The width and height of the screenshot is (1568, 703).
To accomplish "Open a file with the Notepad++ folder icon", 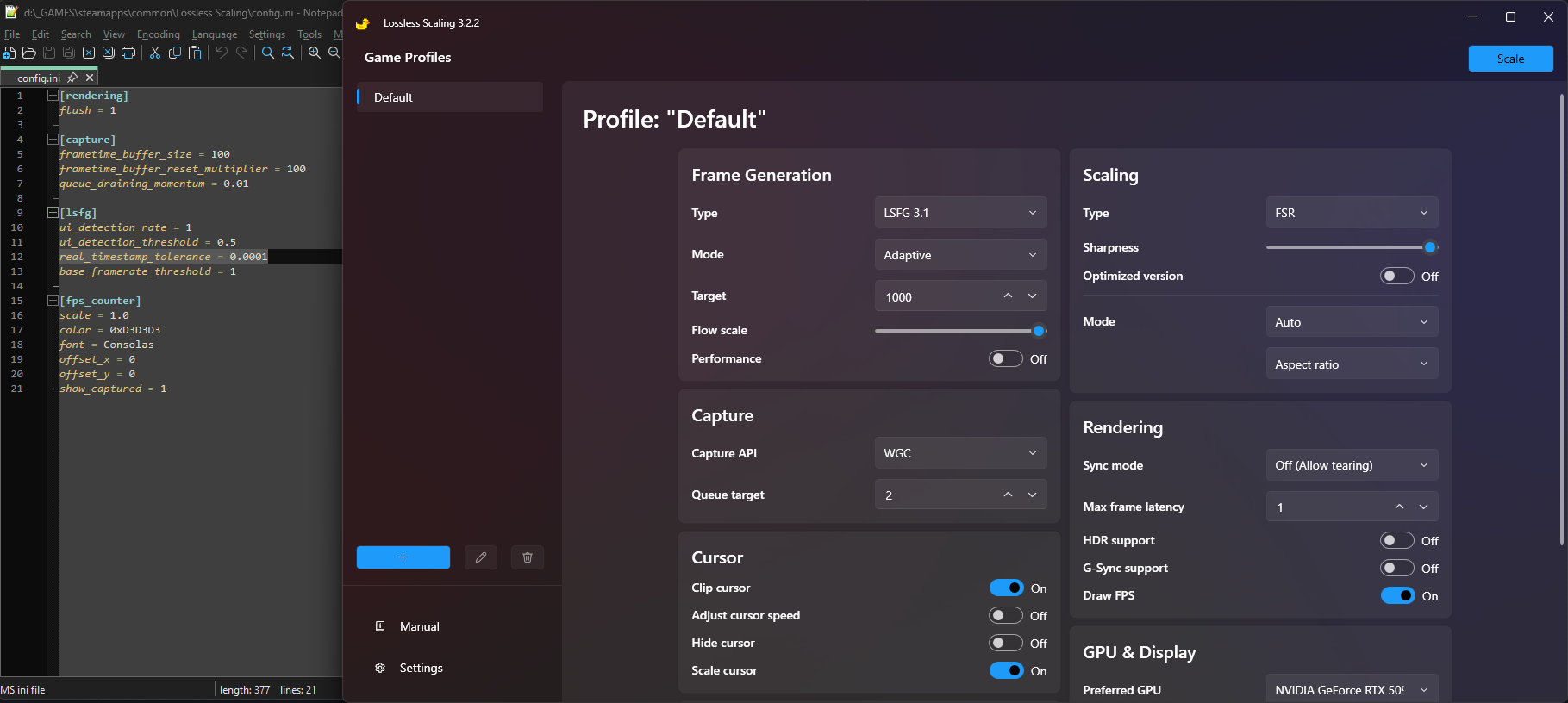I will coord(29,53).
